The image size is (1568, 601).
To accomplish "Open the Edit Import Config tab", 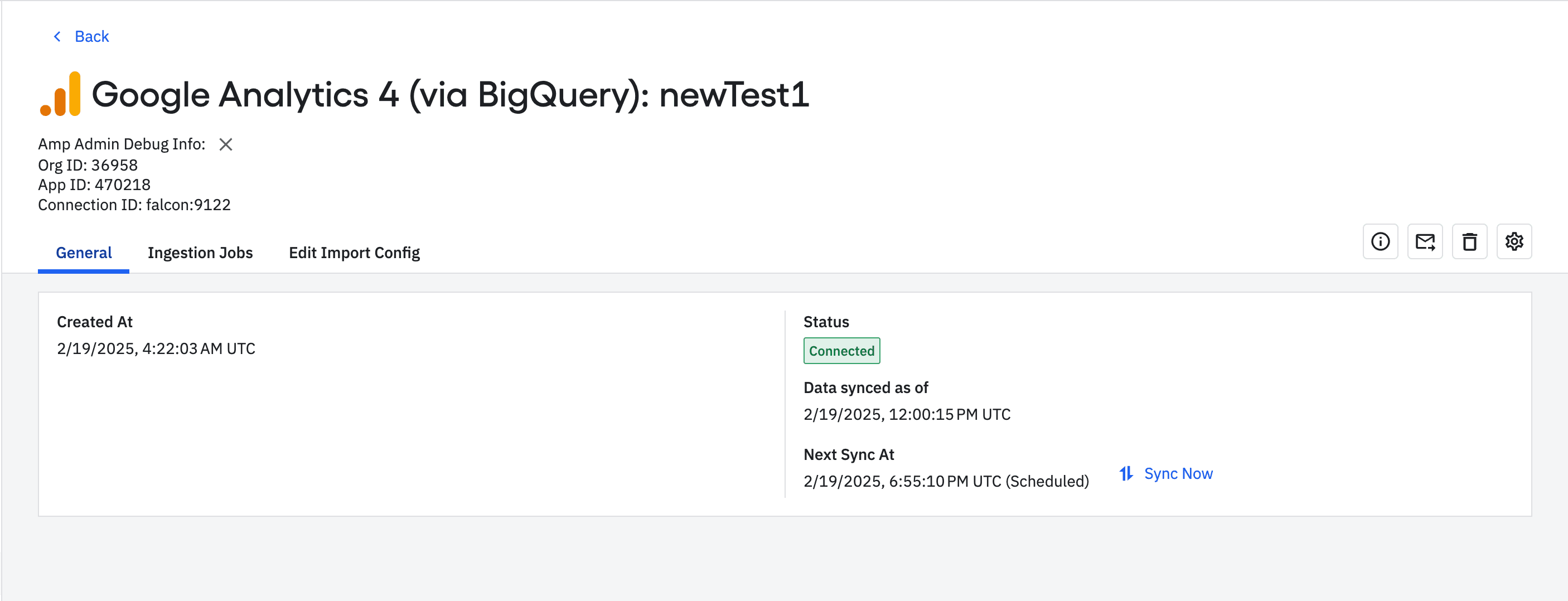I will 354,253.
